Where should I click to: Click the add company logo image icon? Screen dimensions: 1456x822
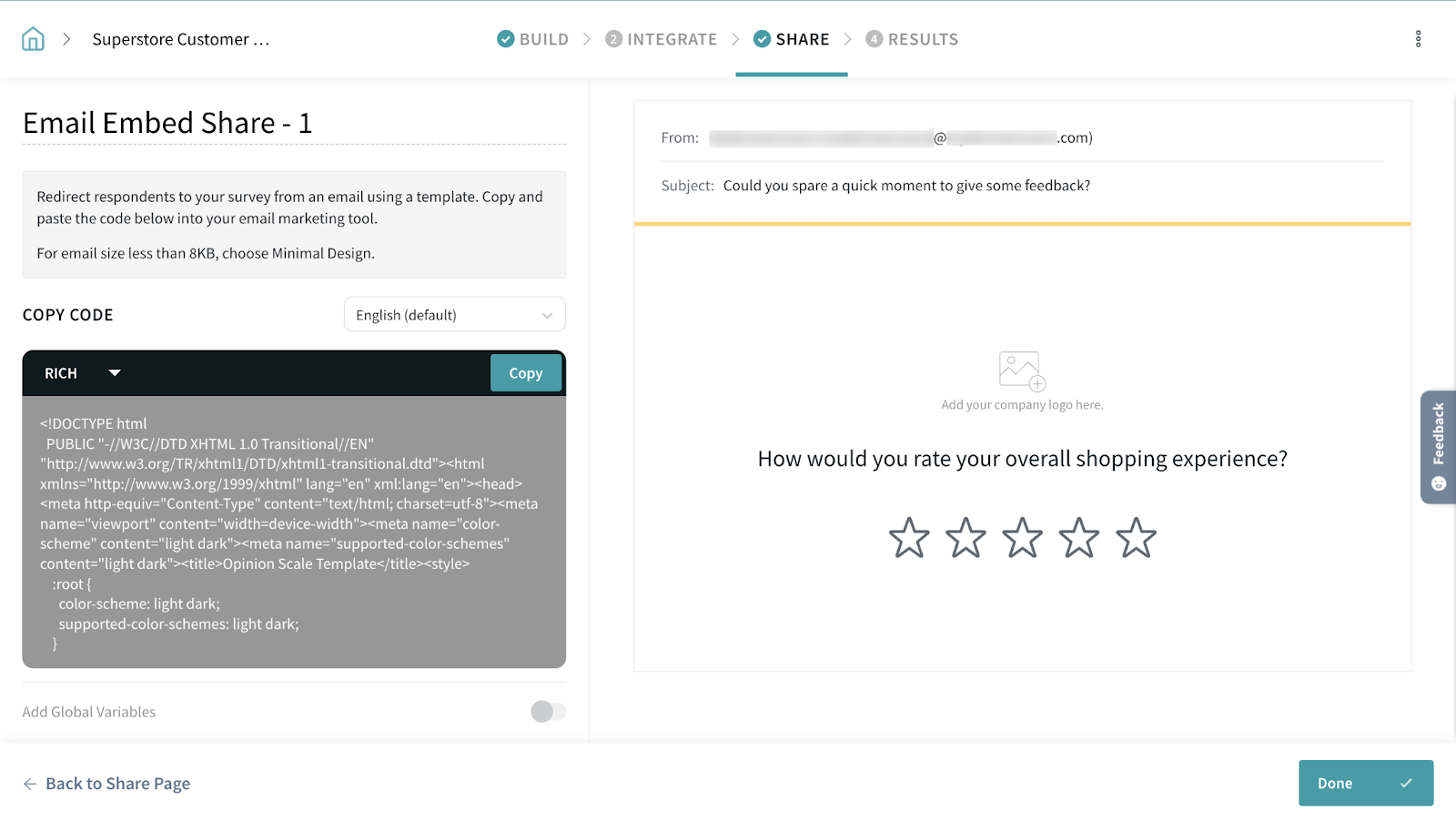click(x=1021, y=370)
